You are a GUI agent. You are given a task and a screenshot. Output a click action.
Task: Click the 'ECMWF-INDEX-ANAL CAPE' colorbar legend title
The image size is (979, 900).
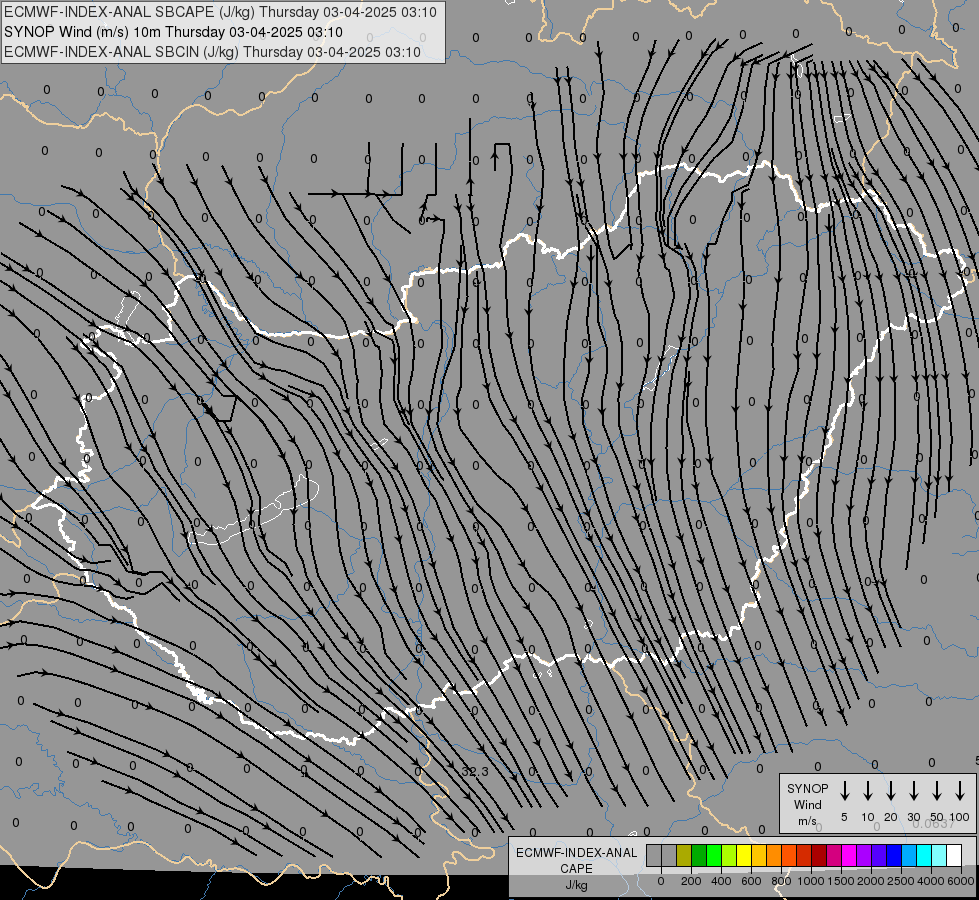coord(576,860)
